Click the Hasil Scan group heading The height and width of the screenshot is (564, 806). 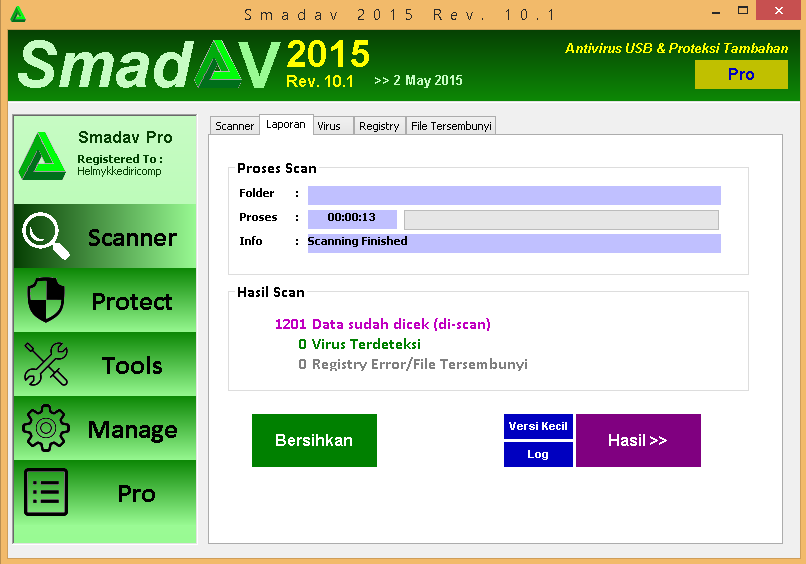tap(271, 292)
